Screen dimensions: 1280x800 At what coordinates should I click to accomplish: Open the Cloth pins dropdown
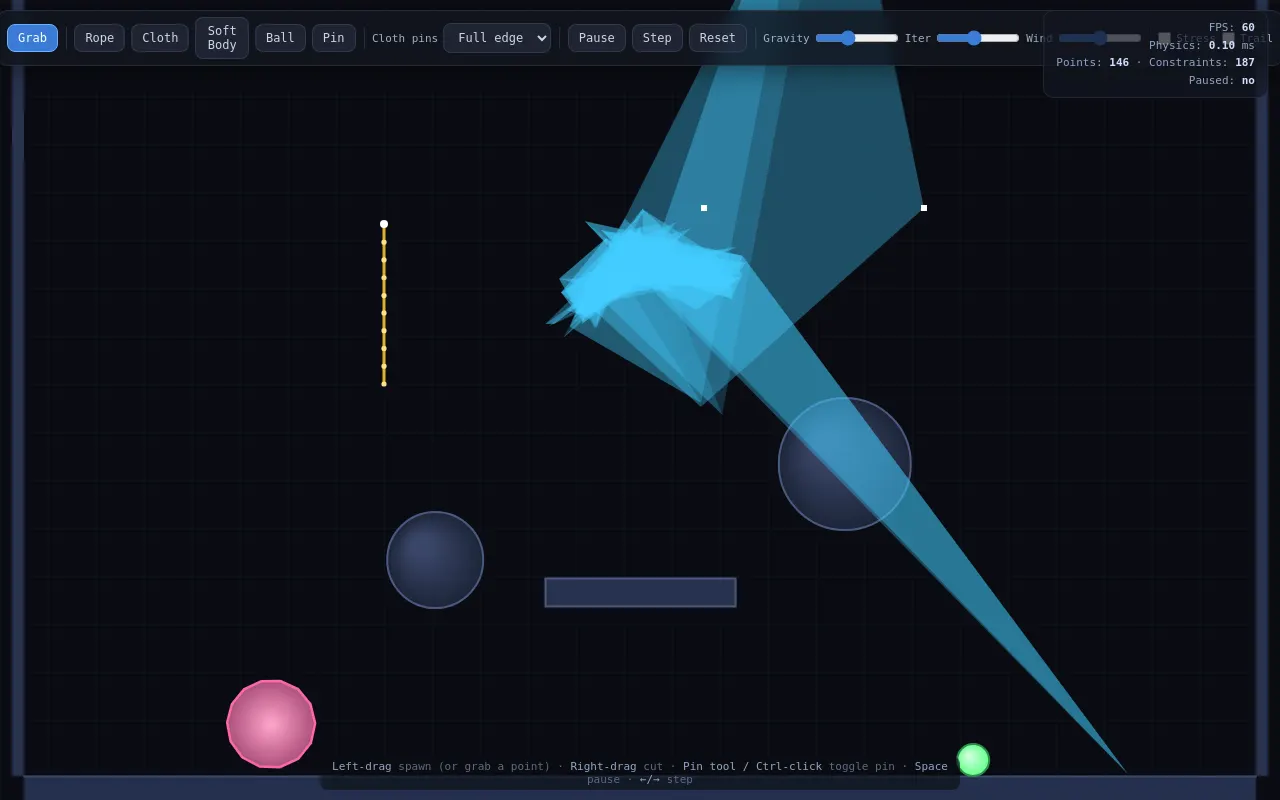tap(497, 38)
